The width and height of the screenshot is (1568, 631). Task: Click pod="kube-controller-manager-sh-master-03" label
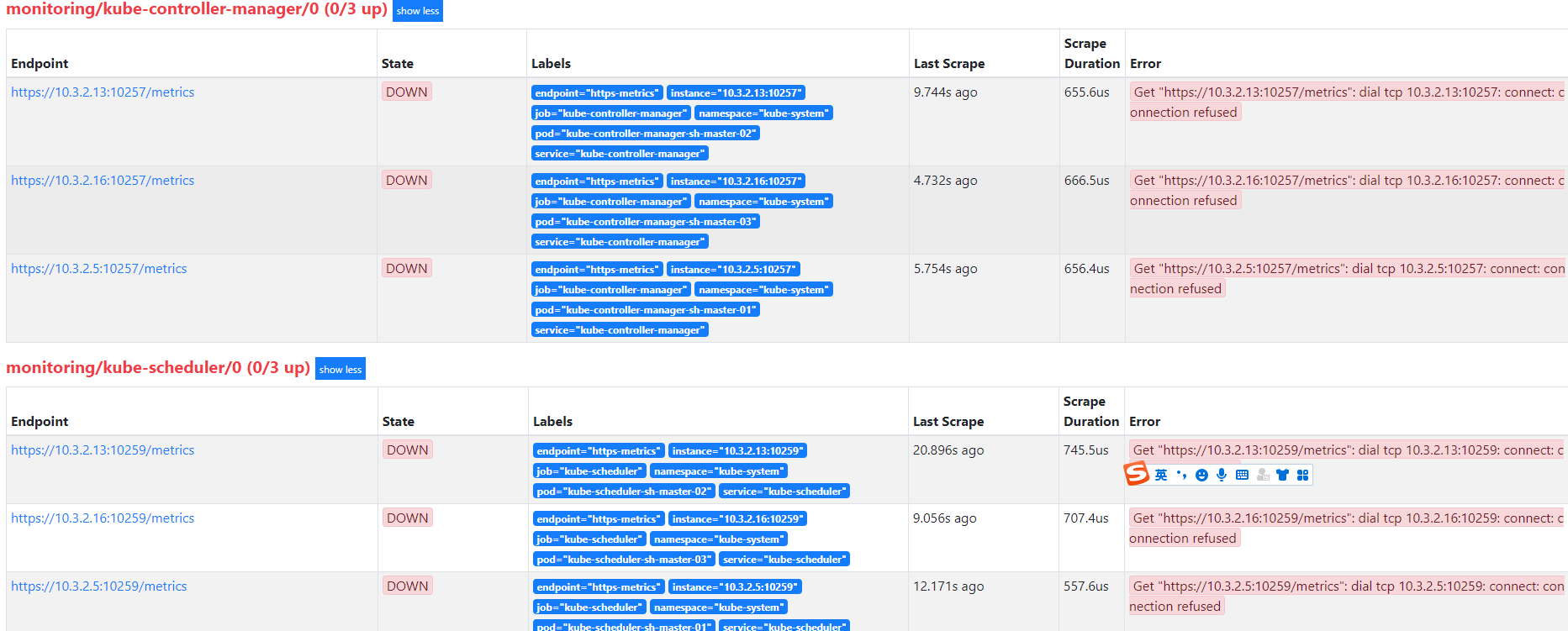pos(646,222)
